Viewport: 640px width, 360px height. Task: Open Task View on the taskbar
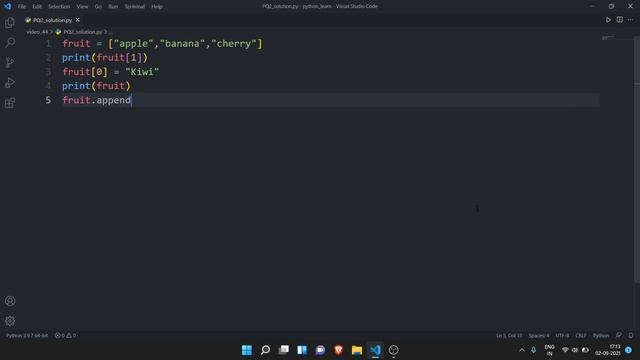[284, 350]
